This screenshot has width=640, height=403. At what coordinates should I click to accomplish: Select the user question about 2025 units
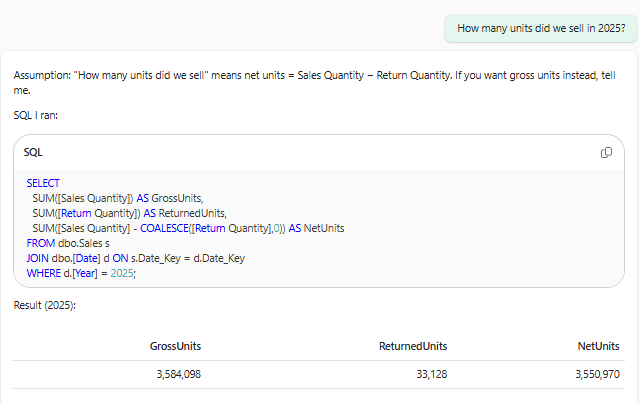541,28
